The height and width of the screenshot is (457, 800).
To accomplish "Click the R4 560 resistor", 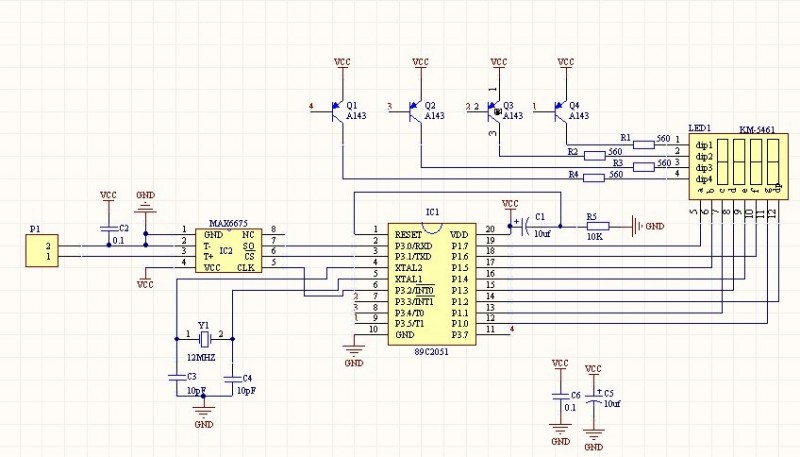I will 592,178.
